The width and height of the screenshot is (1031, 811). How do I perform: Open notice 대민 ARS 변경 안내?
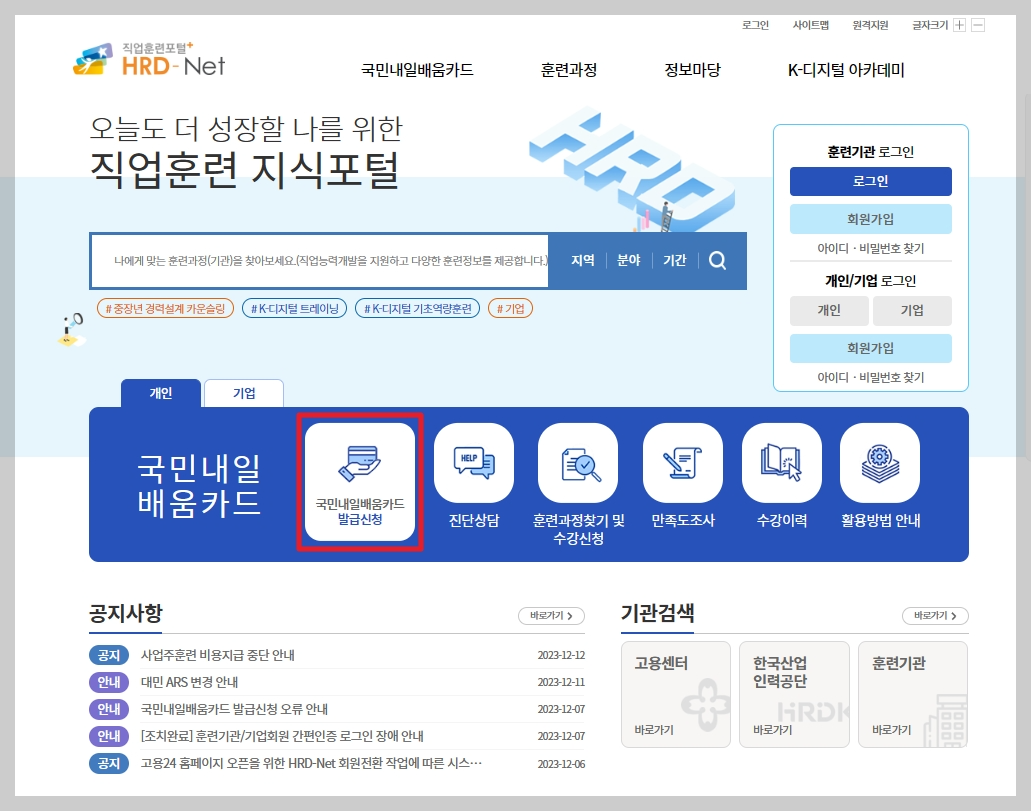coord(189,682)
